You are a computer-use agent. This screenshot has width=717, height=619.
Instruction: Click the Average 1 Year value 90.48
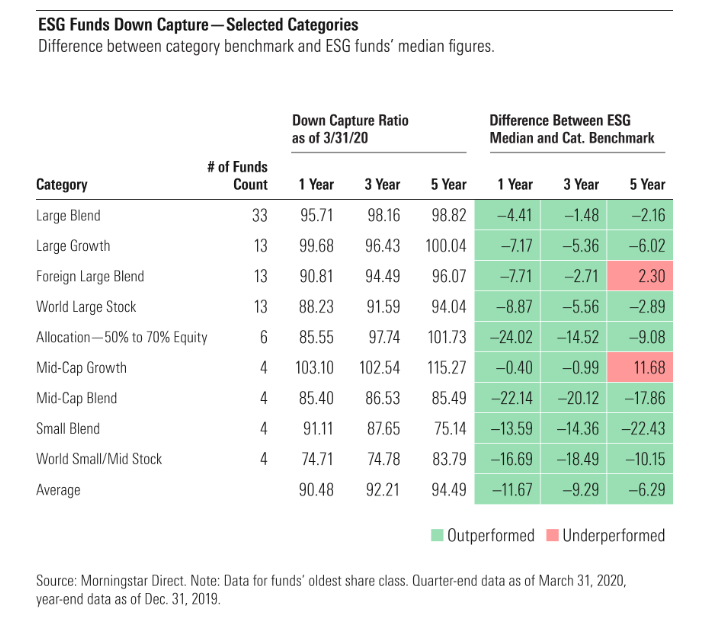click(x=314, y=490)
